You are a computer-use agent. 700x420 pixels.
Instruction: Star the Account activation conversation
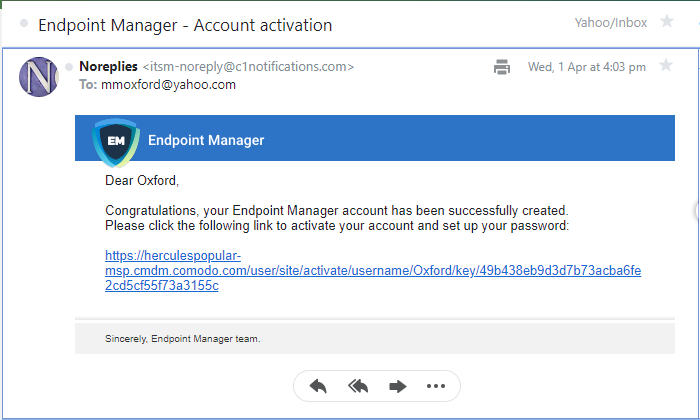pyautogui.click(x=667, y=21)
